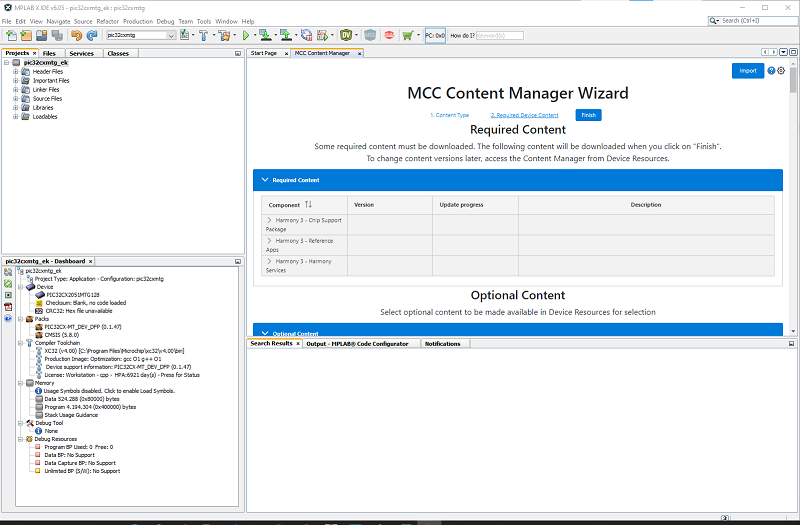
Task: Open the File menu
Action: tap(6, 21)
